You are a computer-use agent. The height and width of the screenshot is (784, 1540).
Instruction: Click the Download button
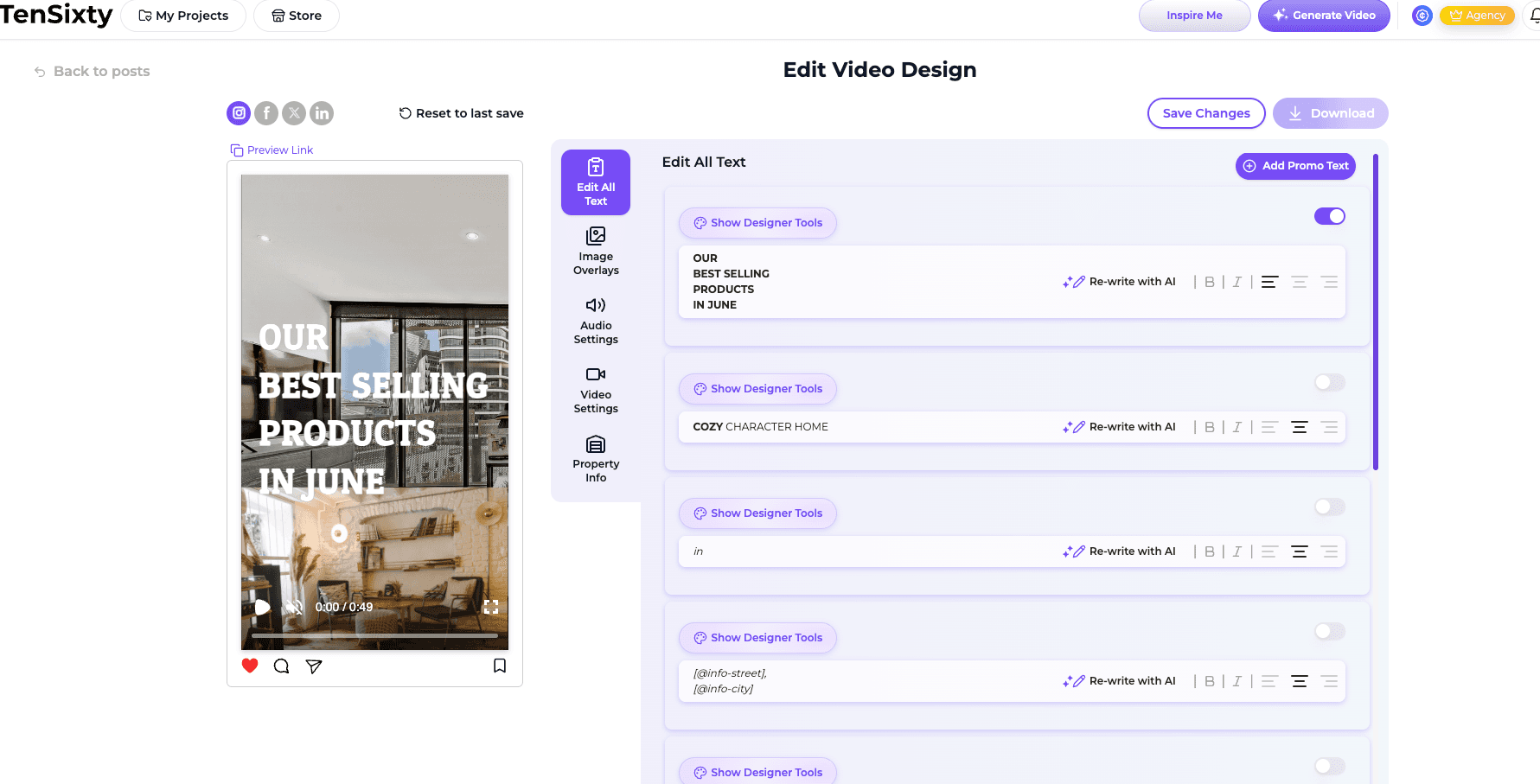point(1331,113)
